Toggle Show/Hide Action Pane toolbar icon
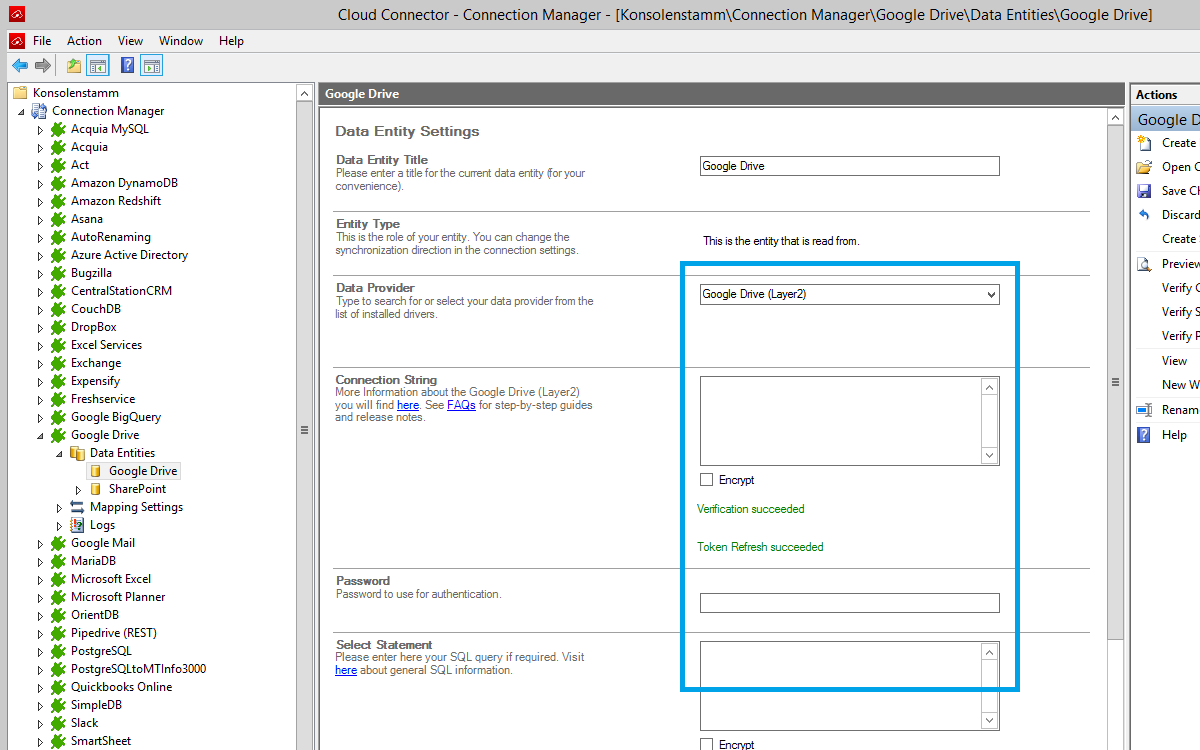The width and height of the screenshot is (1200, 750). tap(151, 66)
